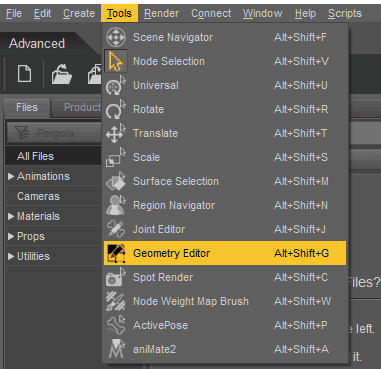Viewport: 381px width, 369px height.
Task: Open the Window menu
Action: point(262,13)
